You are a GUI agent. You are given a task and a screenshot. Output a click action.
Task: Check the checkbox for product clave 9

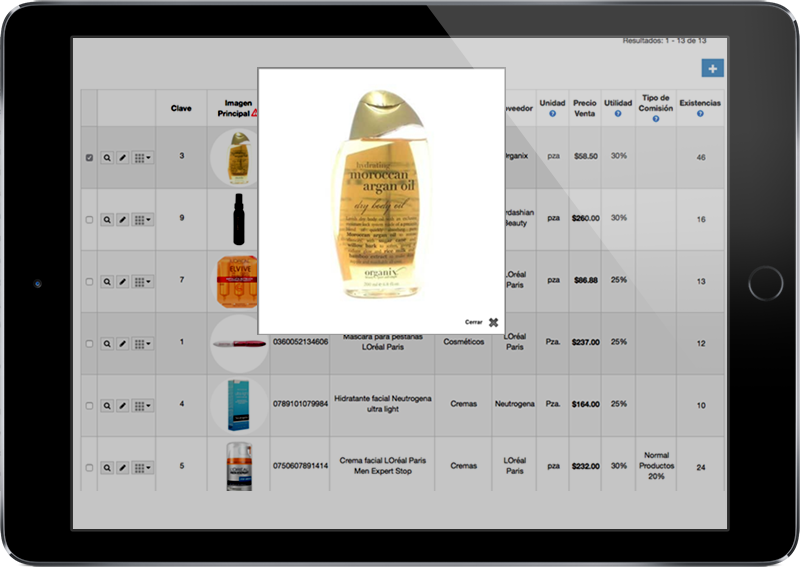pos(89,220)
